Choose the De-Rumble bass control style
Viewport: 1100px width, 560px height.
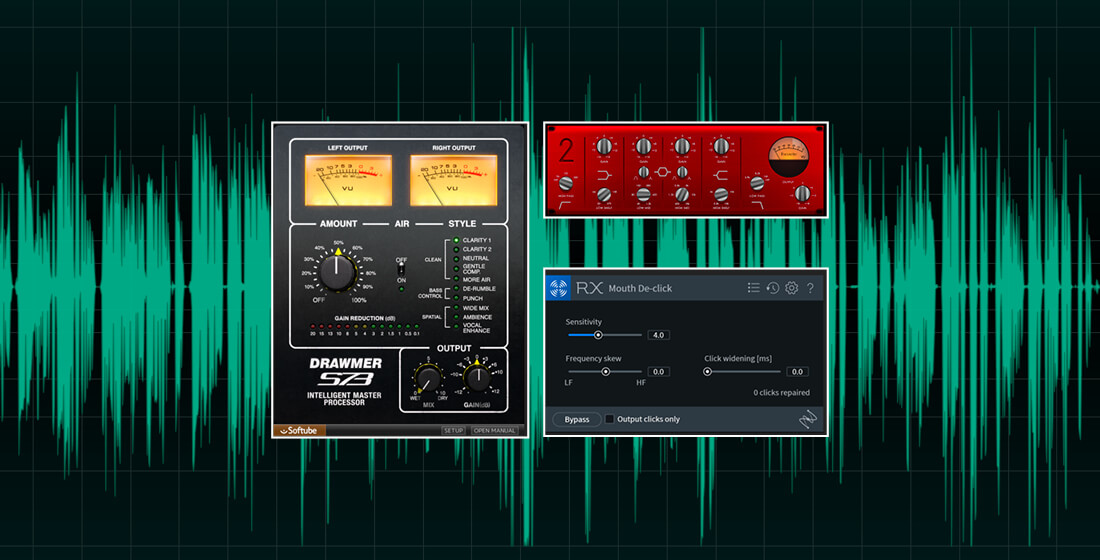pyautogui.click(x=456, y=288)
